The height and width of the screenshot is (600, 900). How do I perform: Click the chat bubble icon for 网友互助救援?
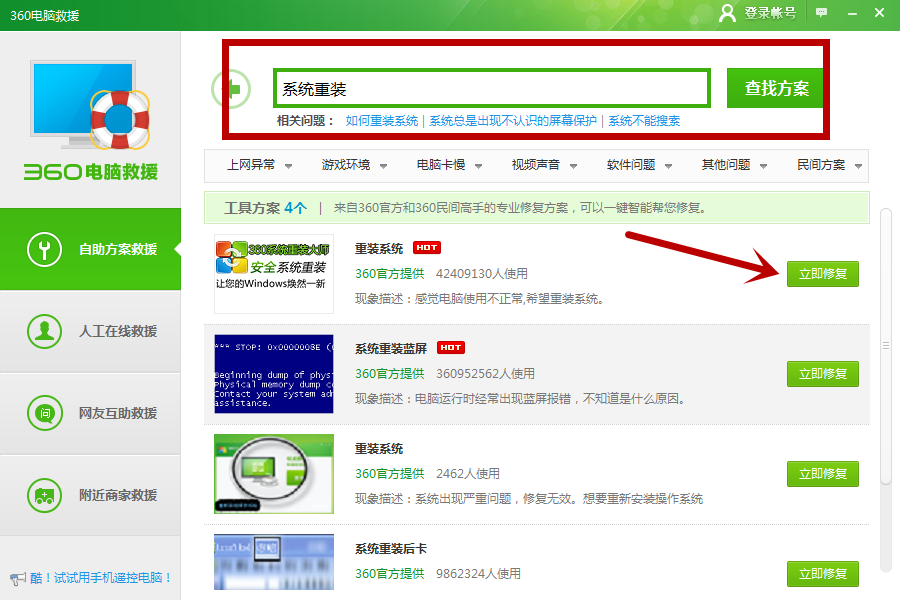coord(44,413)
